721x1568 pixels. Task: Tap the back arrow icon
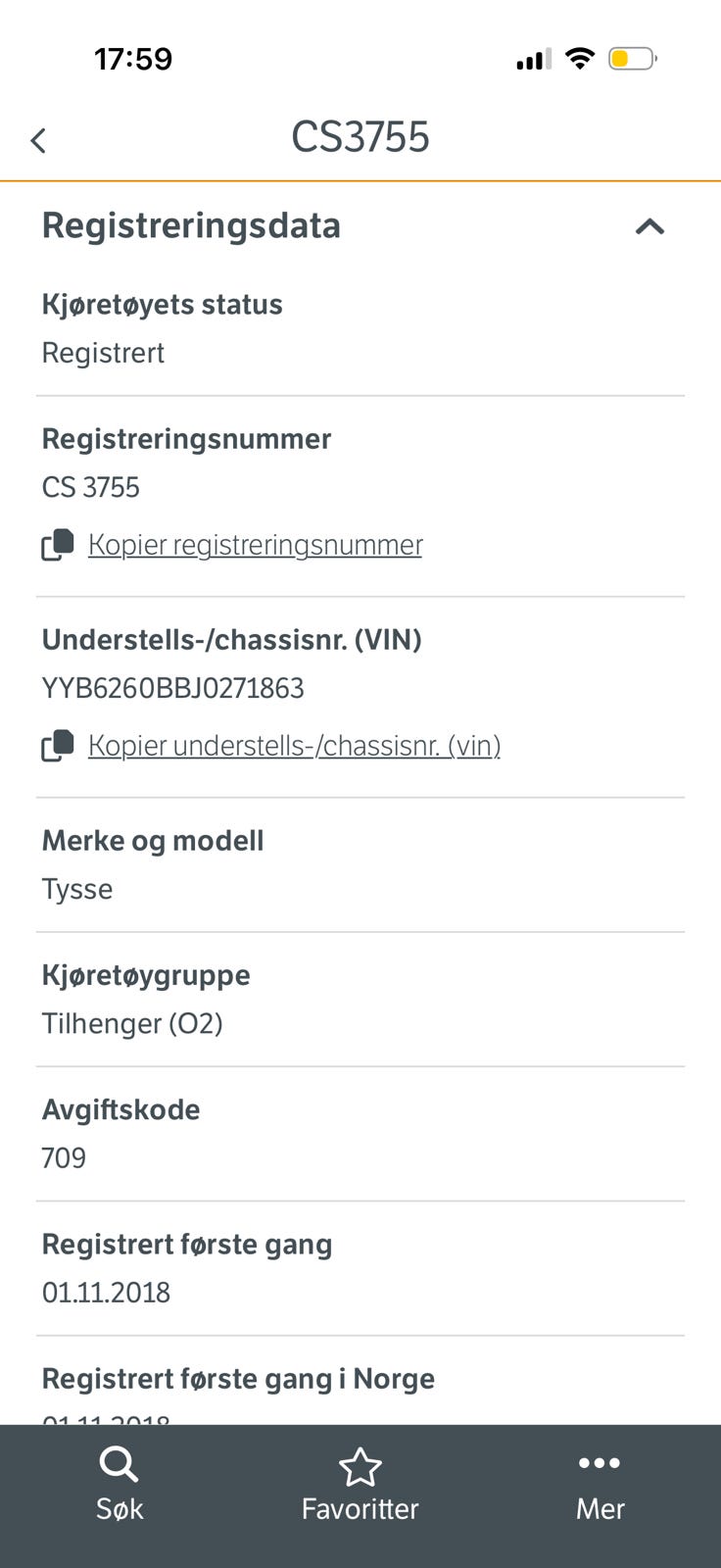tap(38, 140)
